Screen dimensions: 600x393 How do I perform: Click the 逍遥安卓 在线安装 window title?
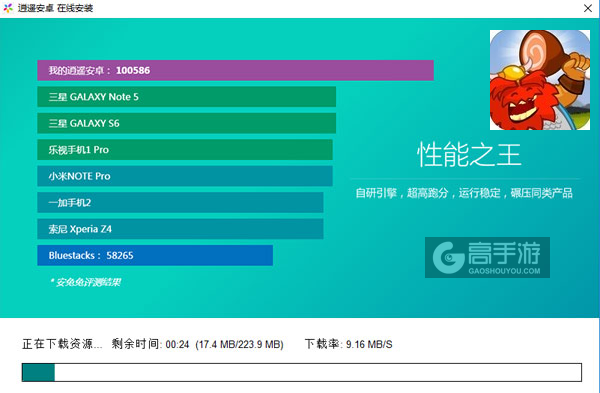[x=55, y=8]
